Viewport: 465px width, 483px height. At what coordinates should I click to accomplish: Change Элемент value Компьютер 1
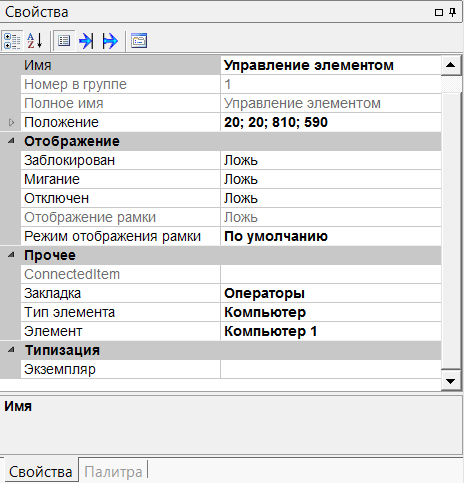pyautogui.click(x=331, y=331)
